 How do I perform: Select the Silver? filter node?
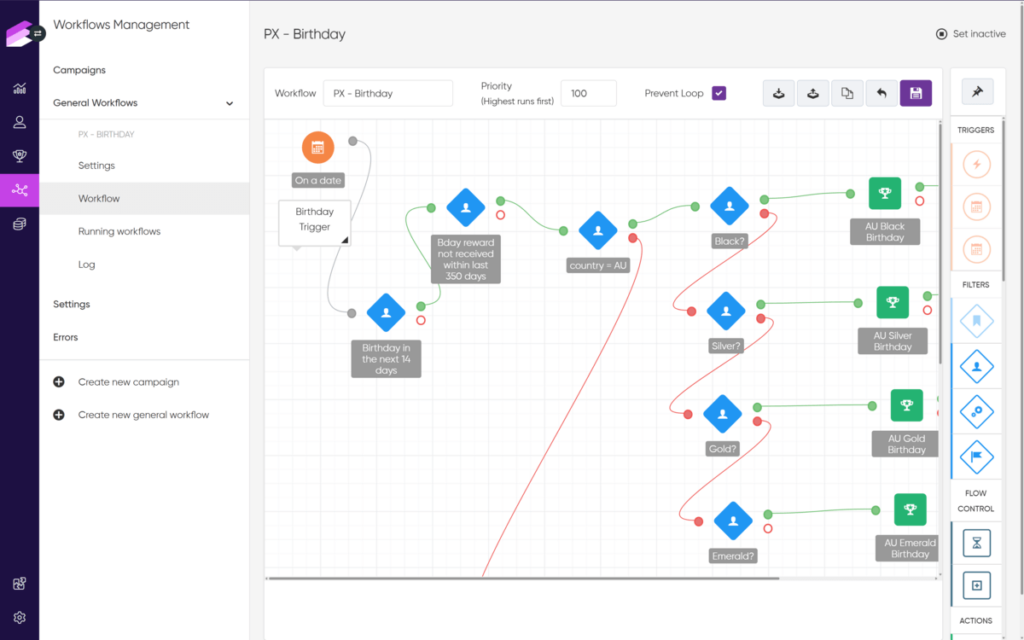click(x=726, y=311)
